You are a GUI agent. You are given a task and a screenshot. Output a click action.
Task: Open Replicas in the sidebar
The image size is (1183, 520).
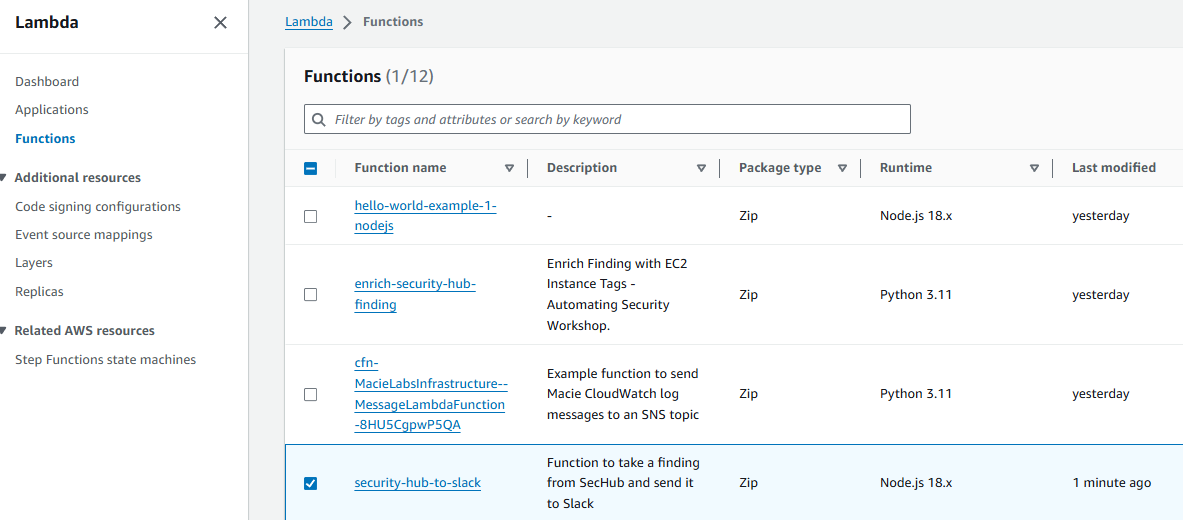pyautogui.click(x=39, y=291)
